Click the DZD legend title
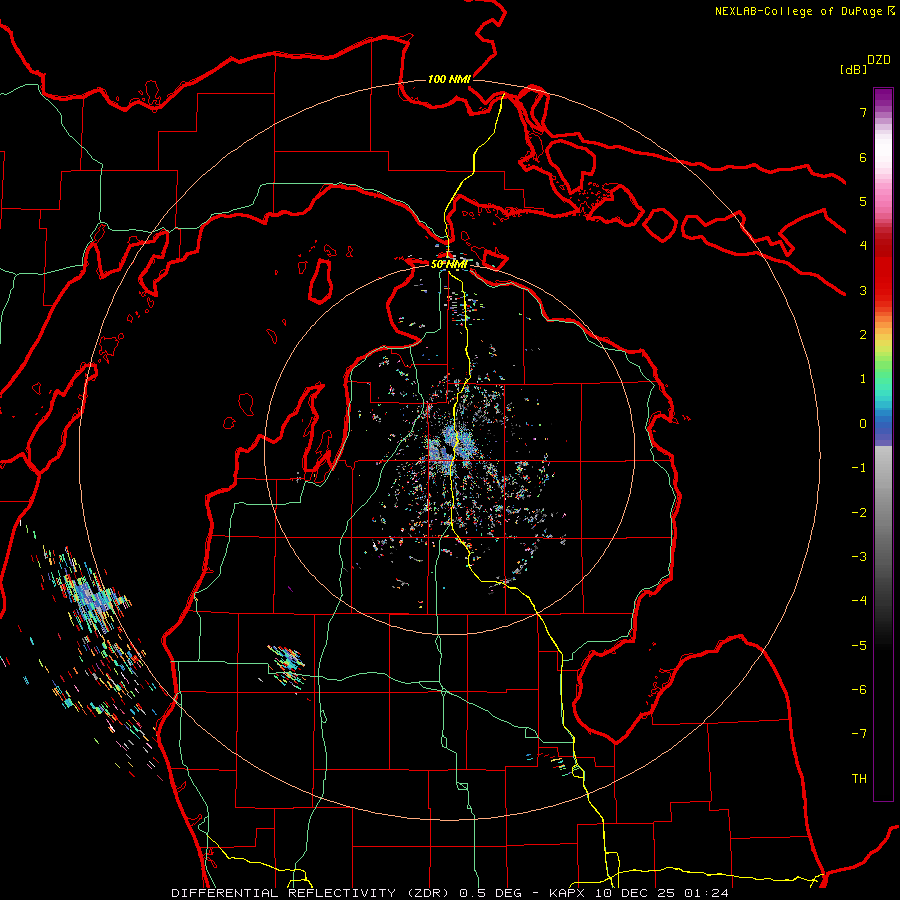 coord(879,60)
